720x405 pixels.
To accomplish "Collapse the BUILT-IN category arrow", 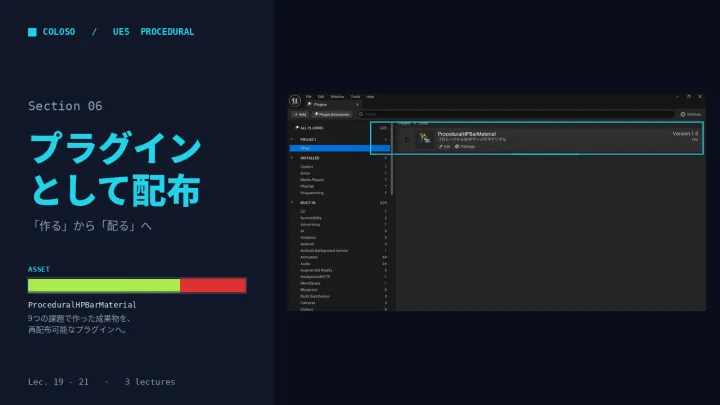I will (292, 202).
